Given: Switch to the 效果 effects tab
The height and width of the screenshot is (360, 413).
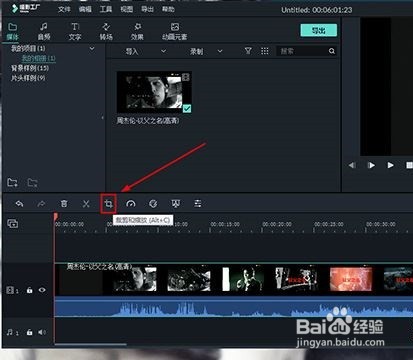Looking at the screenshot, I should pos(137,31).
